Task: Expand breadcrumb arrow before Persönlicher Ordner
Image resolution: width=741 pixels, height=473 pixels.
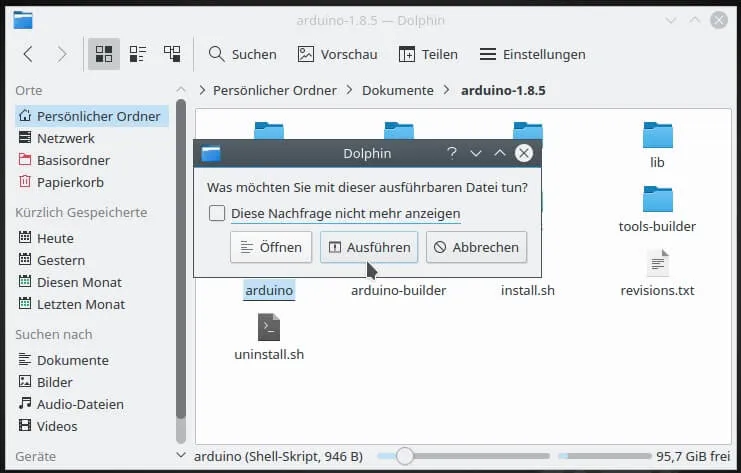Action: click(x=203, y=90)
